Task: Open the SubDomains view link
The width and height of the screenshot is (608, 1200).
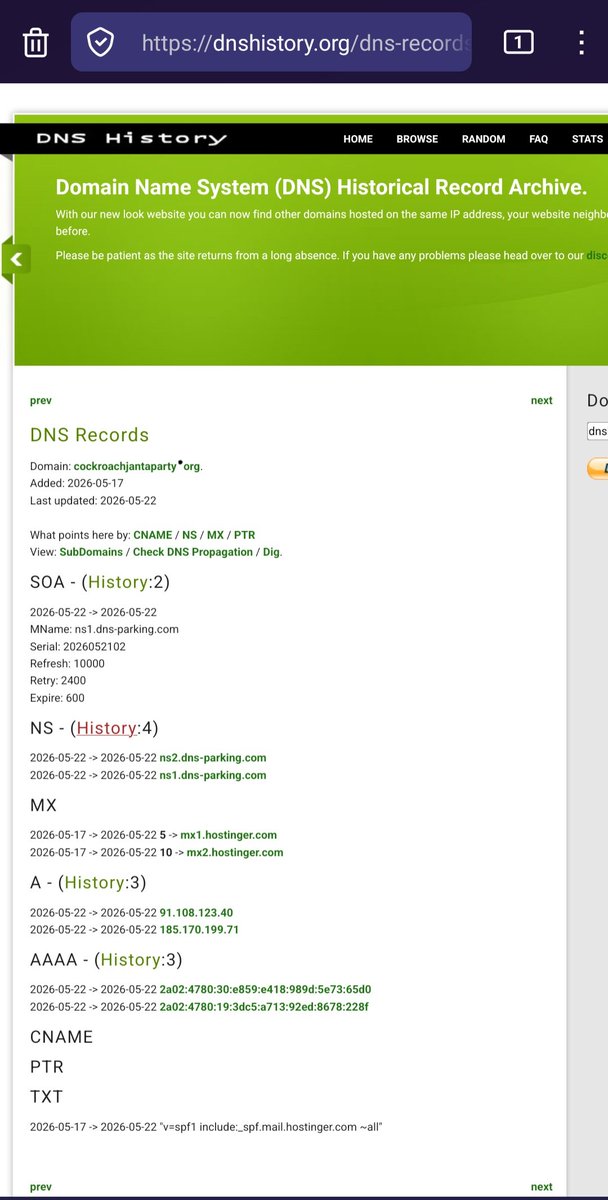Action: (91, 552)
